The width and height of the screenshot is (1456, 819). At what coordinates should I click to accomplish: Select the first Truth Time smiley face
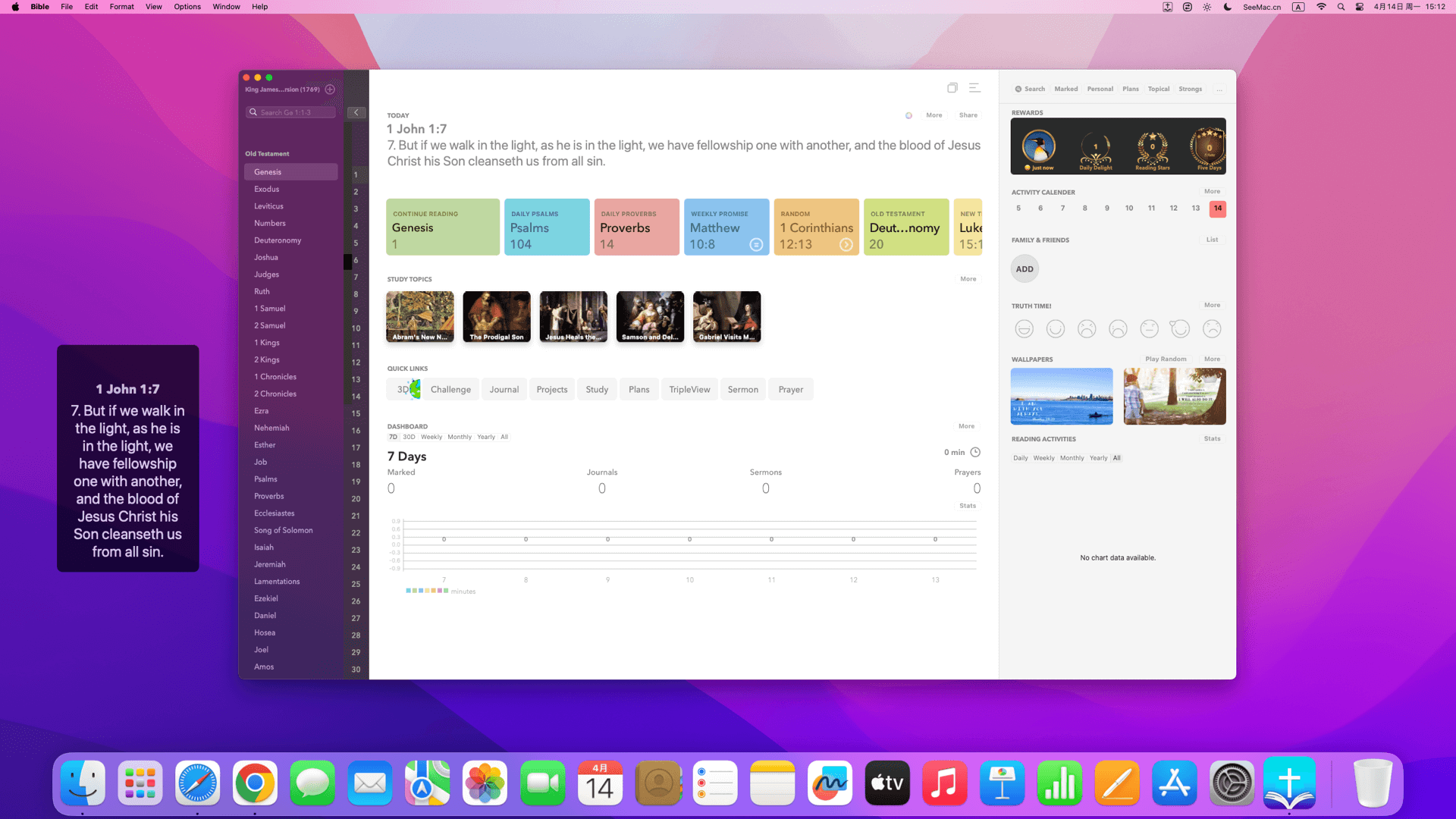click(1024, 328)
